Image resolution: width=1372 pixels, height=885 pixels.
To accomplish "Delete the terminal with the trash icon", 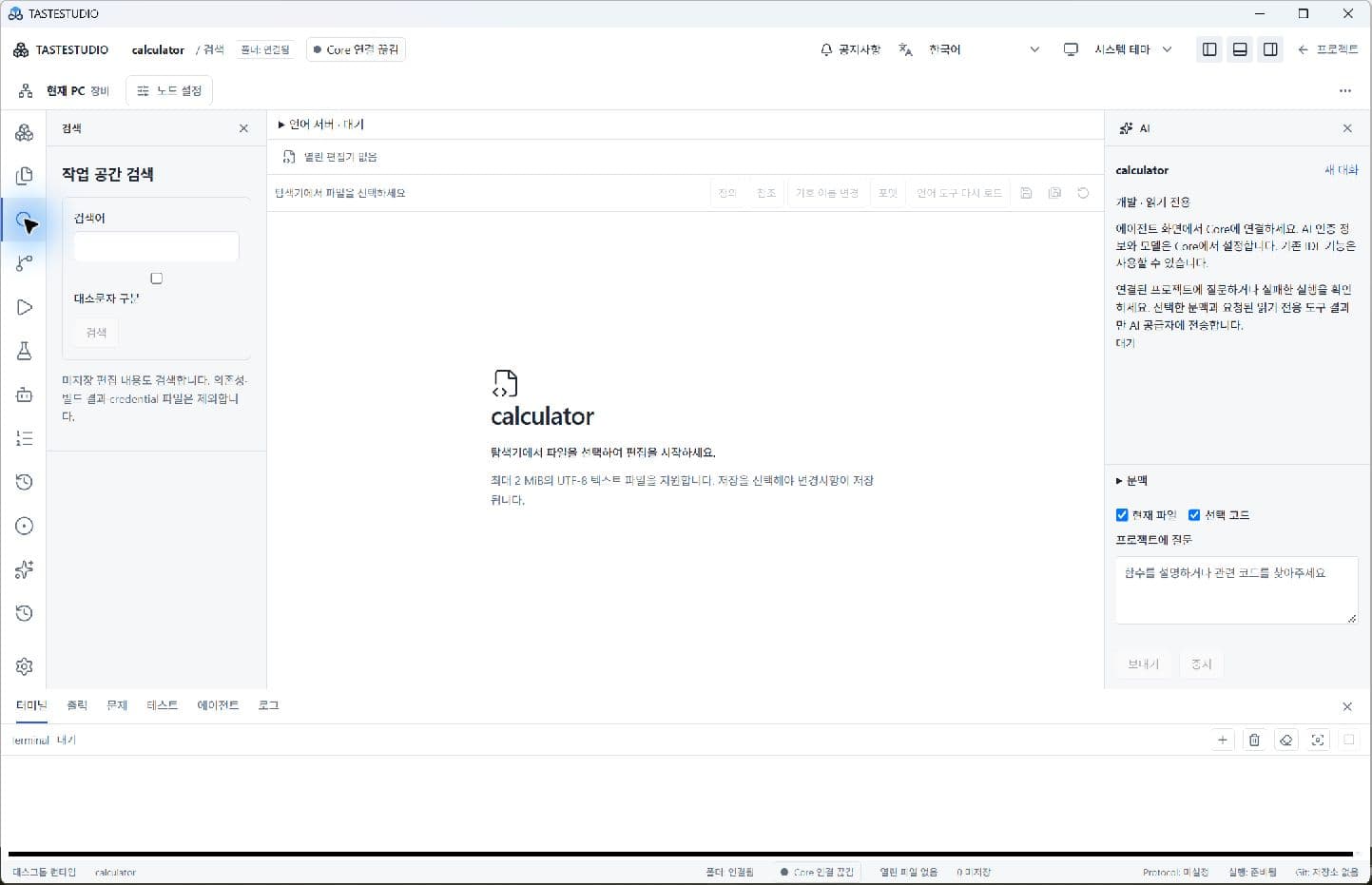I will click(1254, 740).
